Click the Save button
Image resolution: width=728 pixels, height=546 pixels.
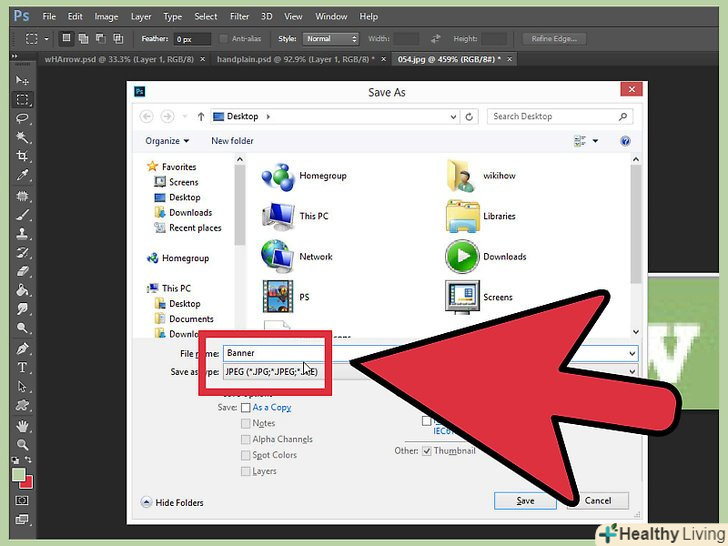coord(525,500)
